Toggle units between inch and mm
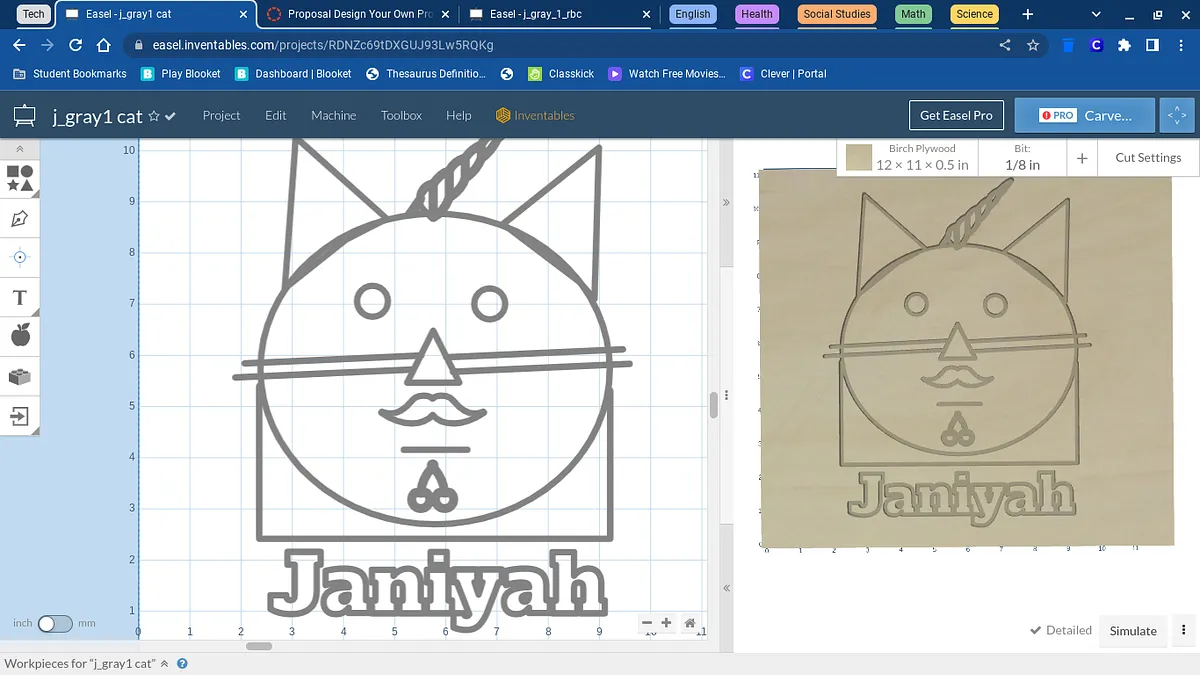The width and height of the screenshot is (1200, 675). coord(55,623)
